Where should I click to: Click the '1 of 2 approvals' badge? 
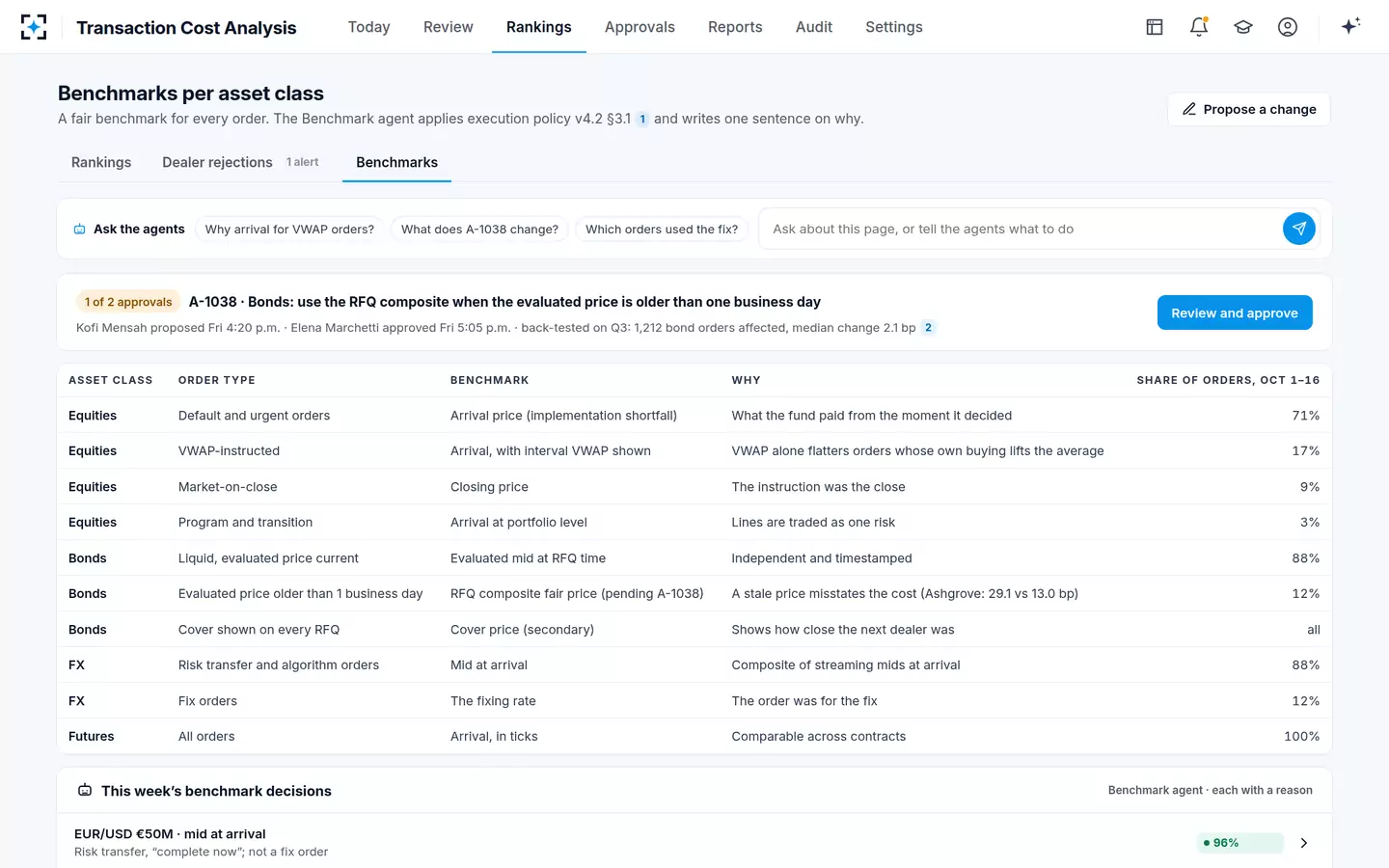[x=128, y=302]
